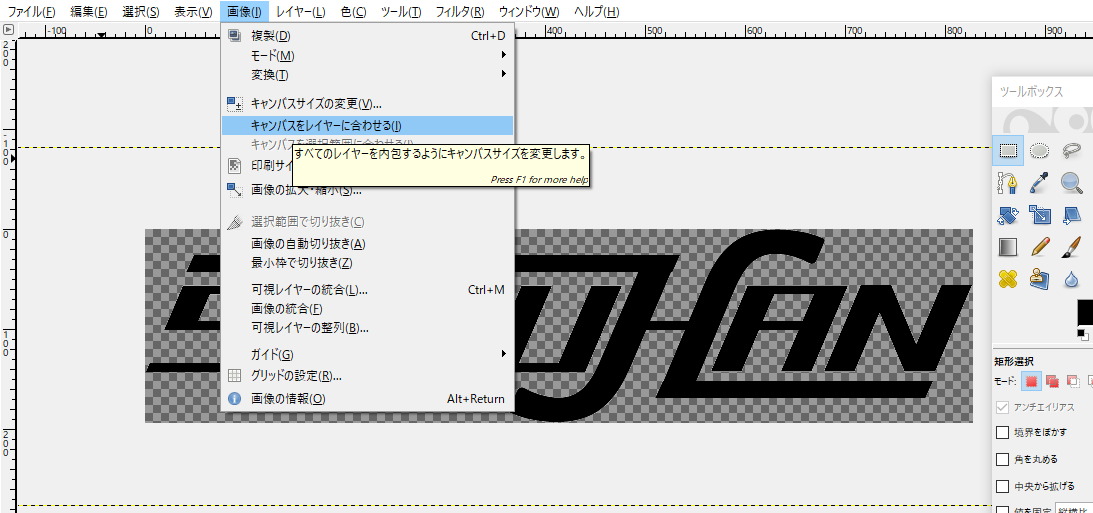Viewport: 1093px width, 513px height.
Task: Open ファイル(F) menu
Action: 31,12
